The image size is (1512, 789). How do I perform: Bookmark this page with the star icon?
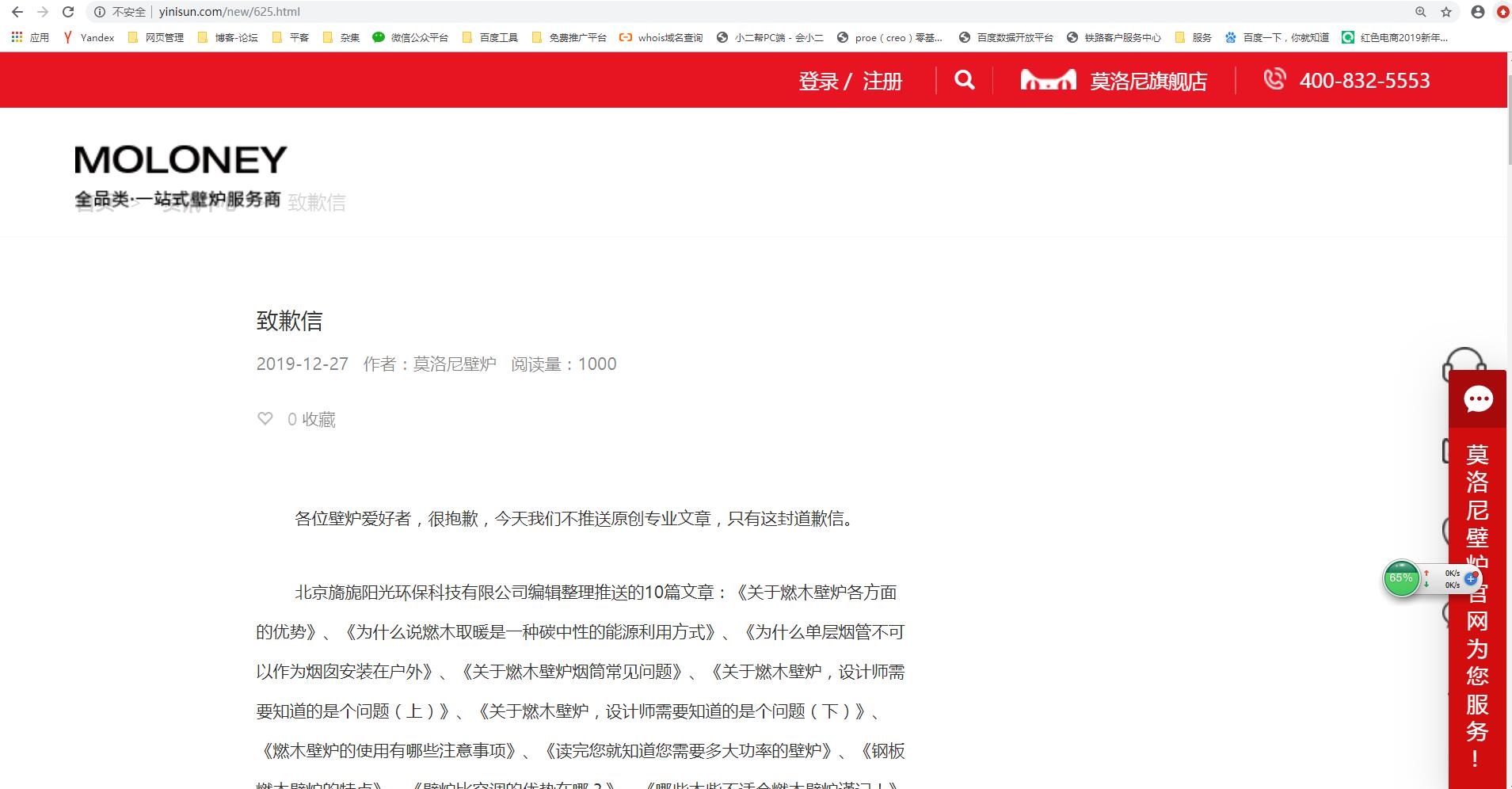tap(1446, 12)
